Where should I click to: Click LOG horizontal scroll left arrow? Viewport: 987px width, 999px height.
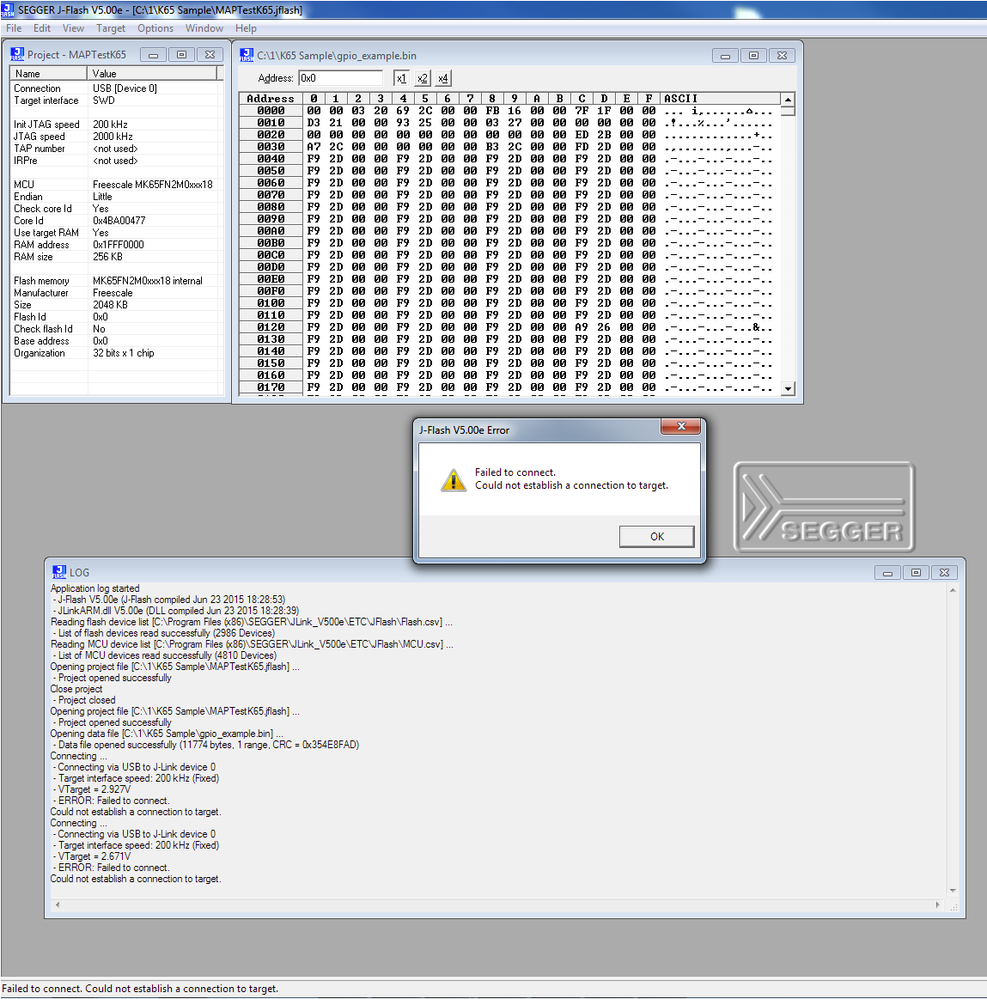tap(57, 905)
